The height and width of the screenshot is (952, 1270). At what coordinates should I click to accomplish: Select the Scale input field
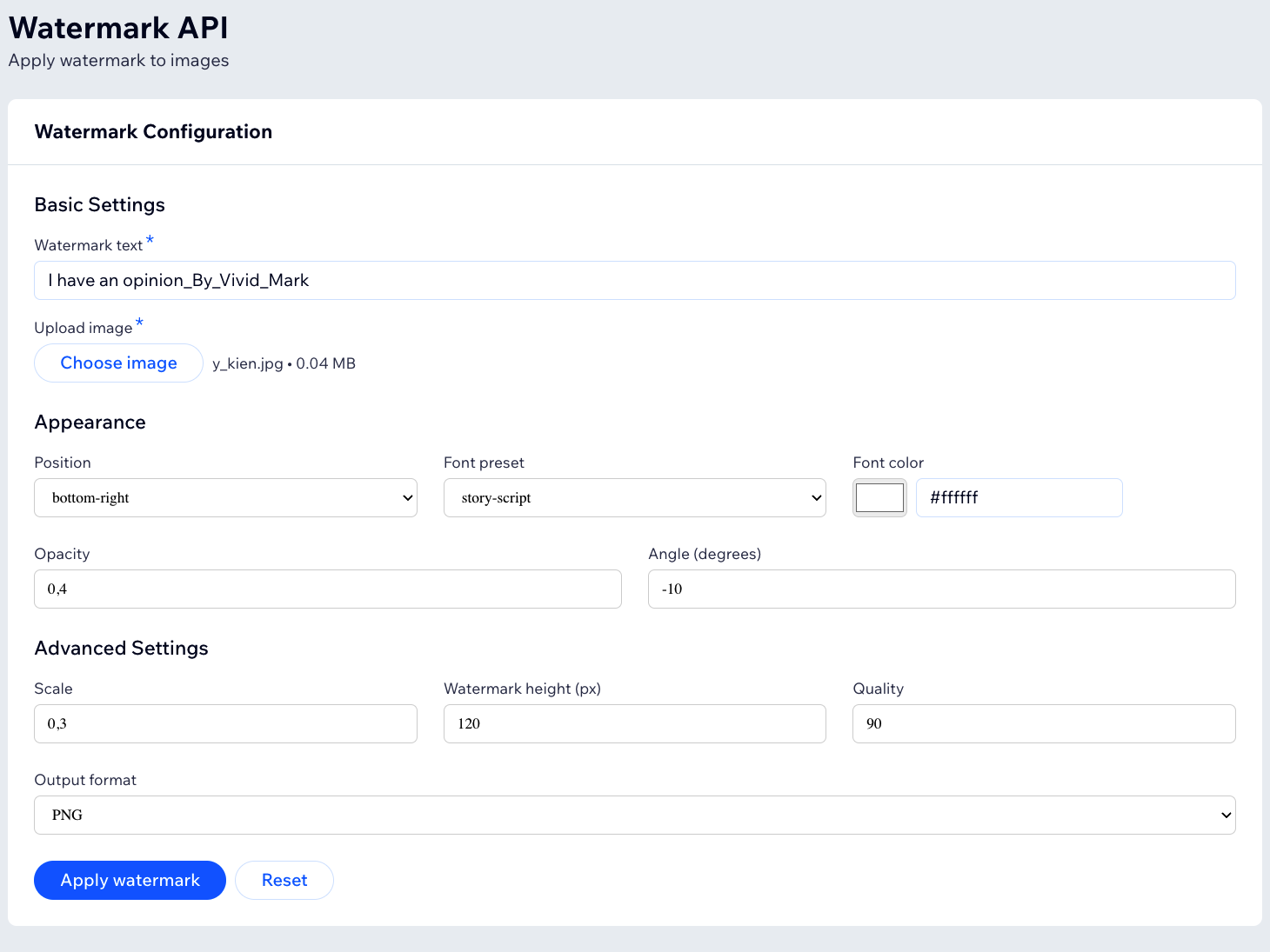point(225,724)
